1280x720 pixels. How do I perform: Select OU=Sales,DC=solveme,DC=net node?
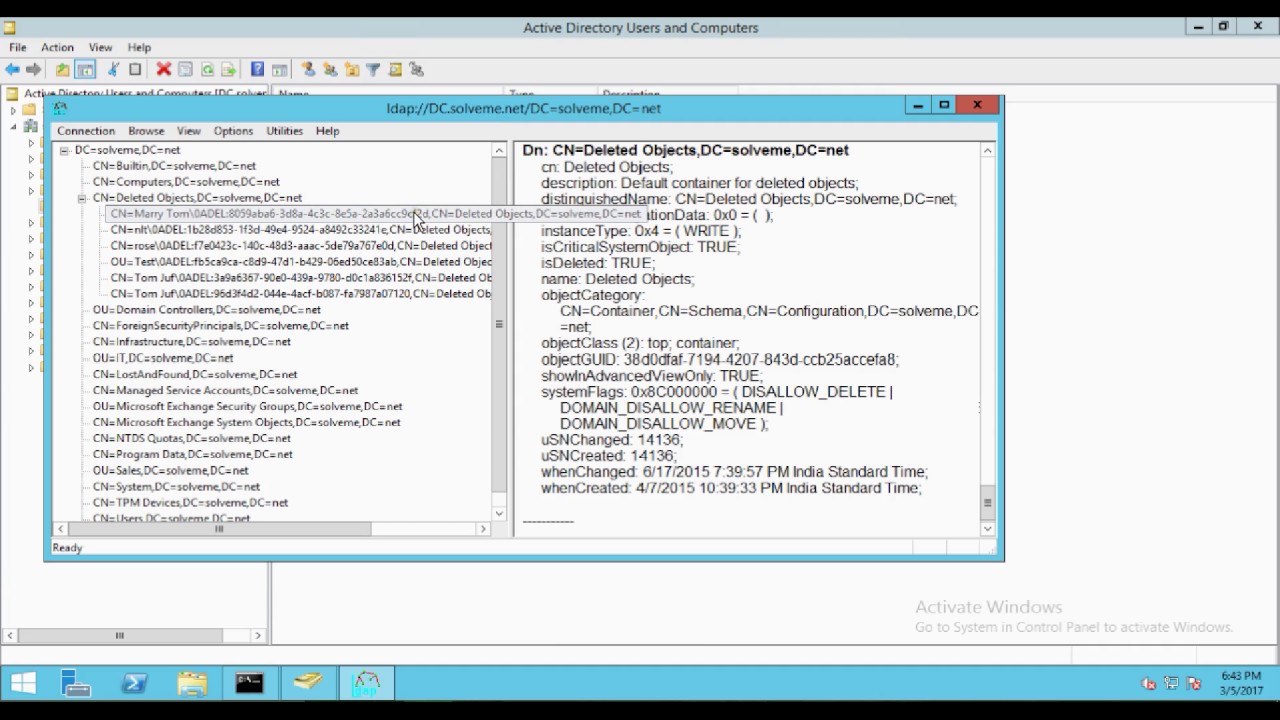click(171, 471)
